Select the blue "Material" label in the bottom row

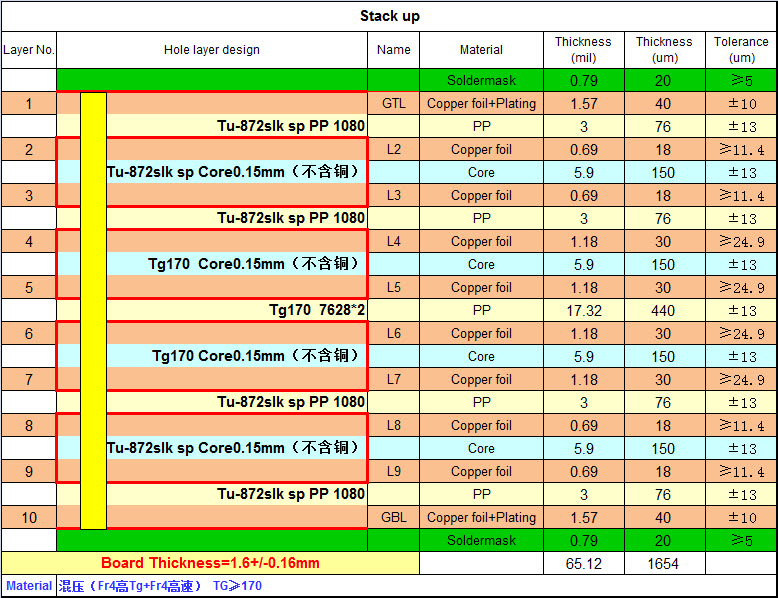tap(28, 586)
